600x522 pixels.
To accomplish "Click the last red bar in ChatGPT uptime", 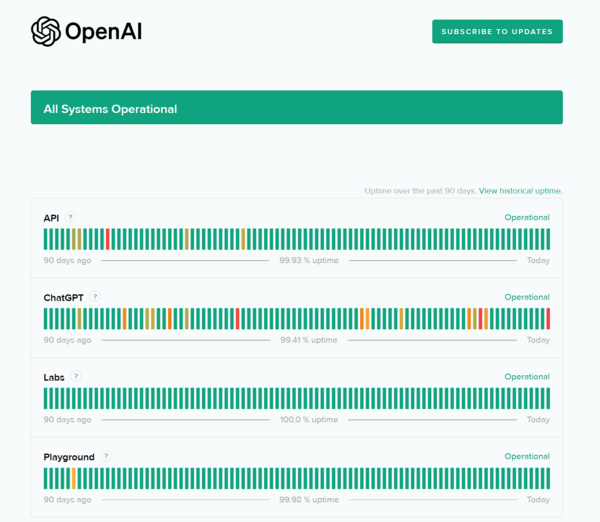I will 548,319.
